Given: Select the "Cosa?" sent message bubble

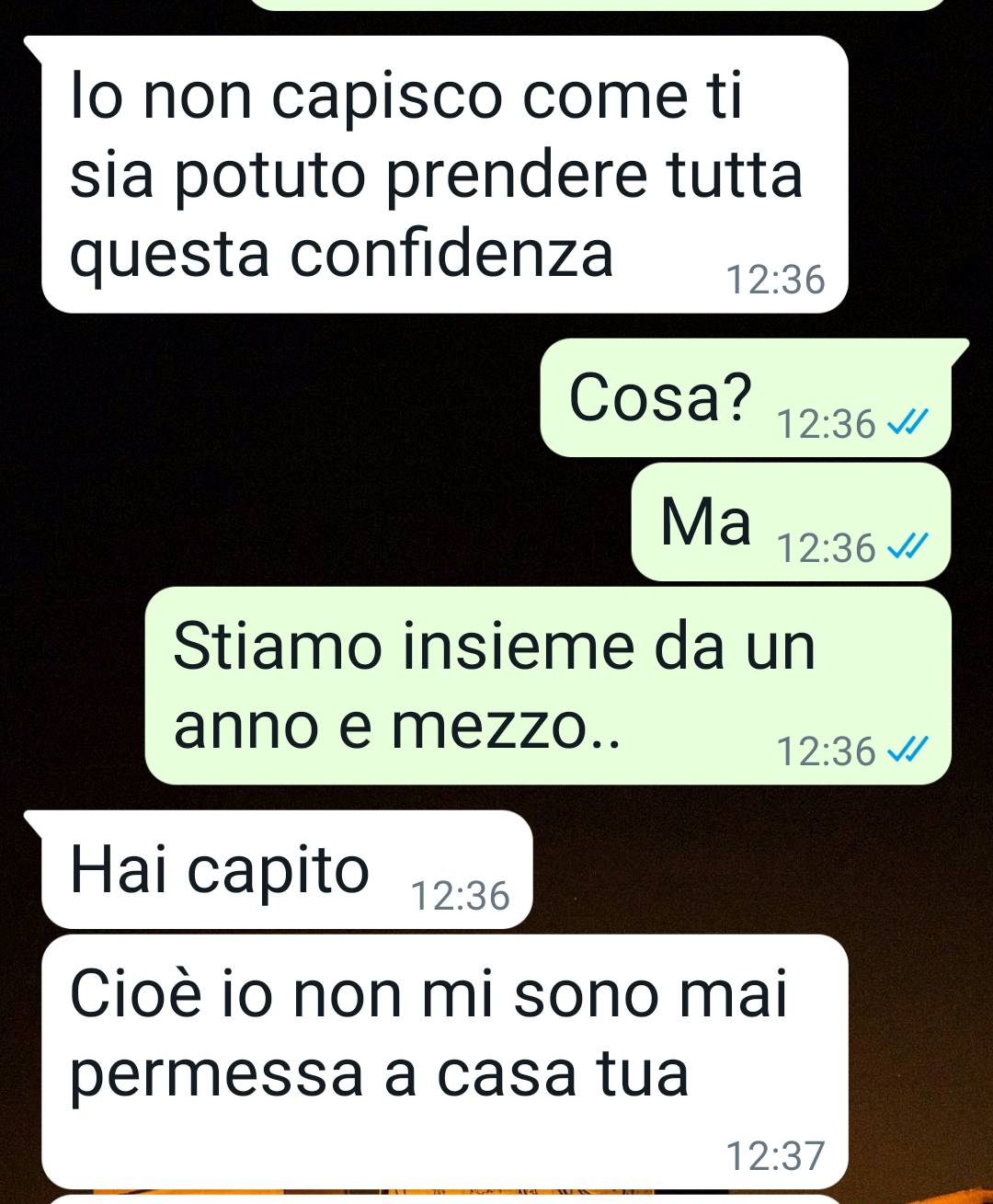Looking at the screenshot, I should click(746, 397).
